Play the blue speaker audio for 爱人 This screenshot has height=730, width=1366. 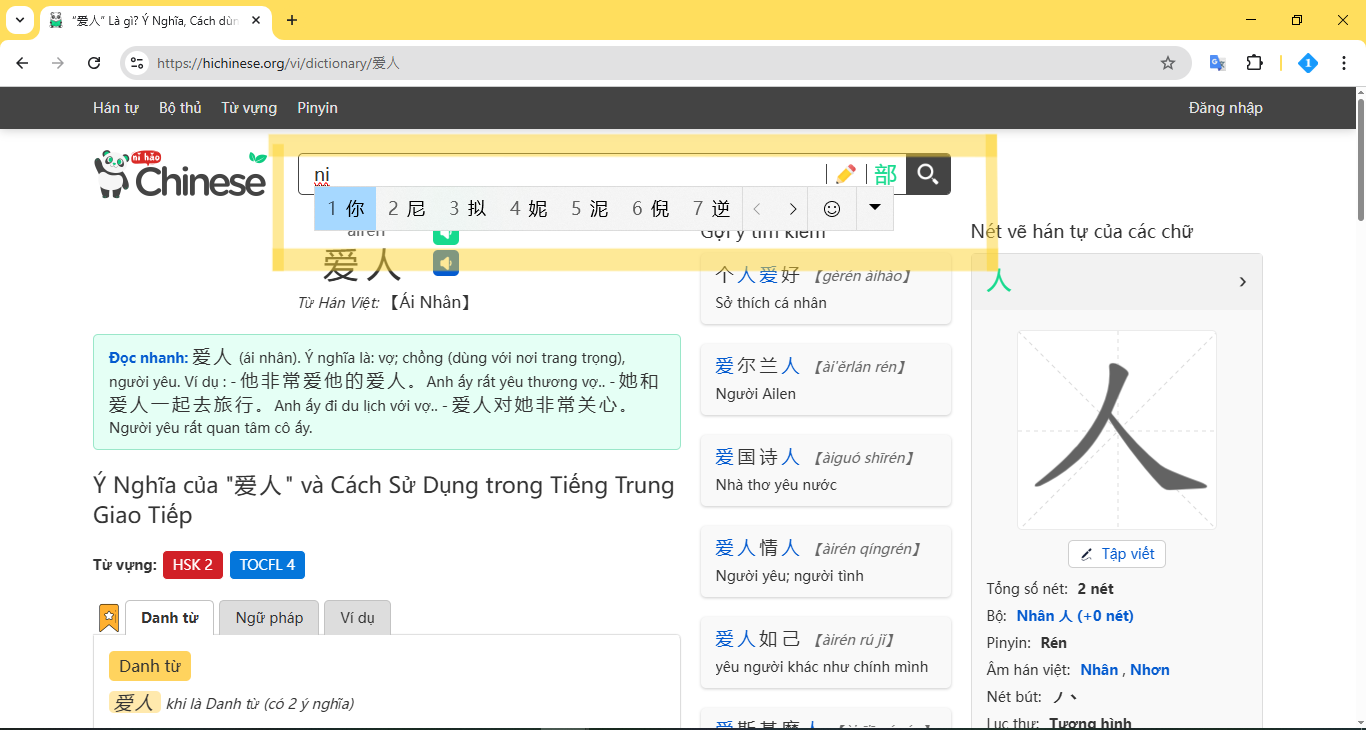[x=446, y=263]
